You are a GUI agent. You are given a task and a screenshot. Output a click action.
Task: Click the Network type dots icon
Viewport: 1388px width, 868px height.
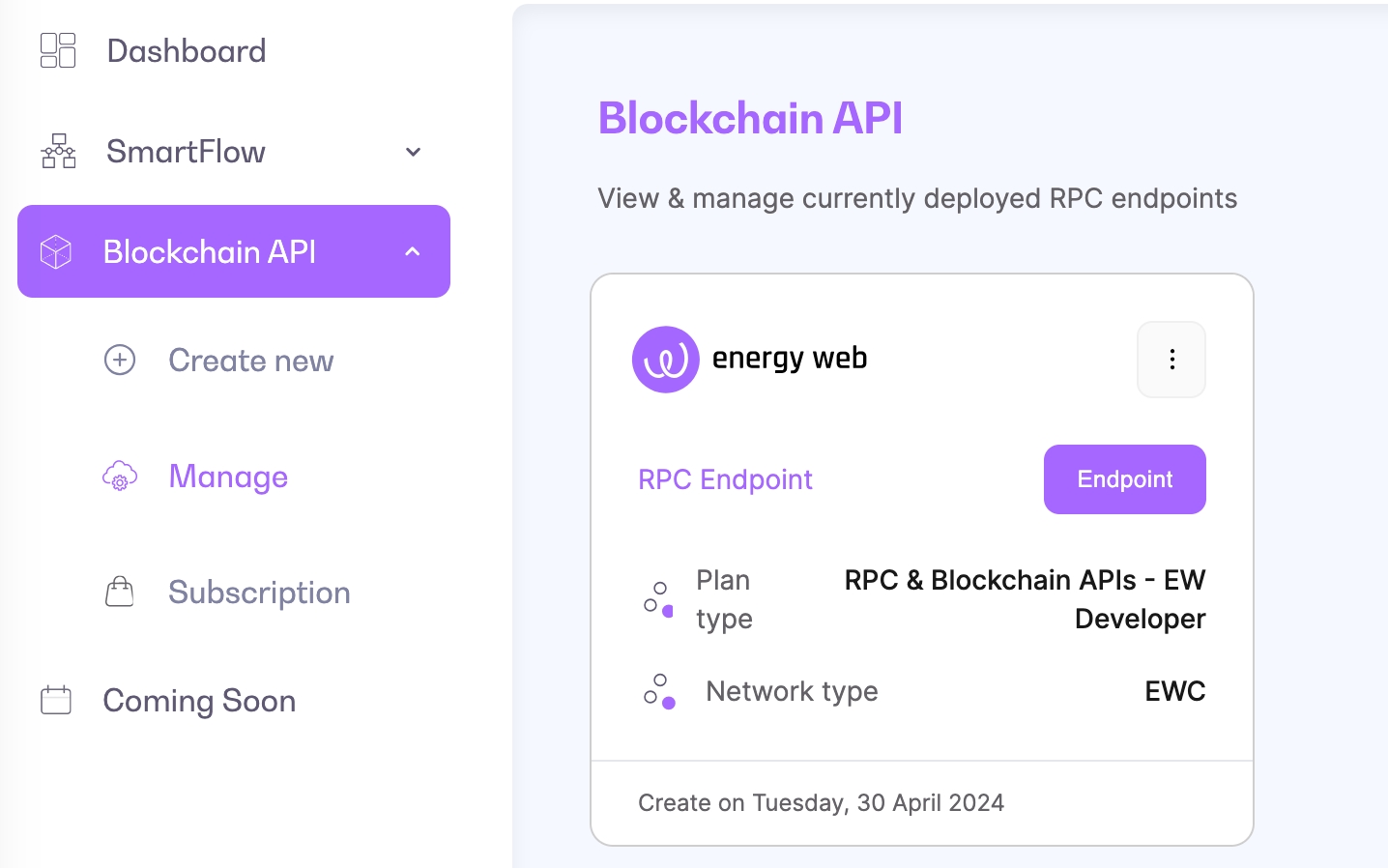[659, 691]
